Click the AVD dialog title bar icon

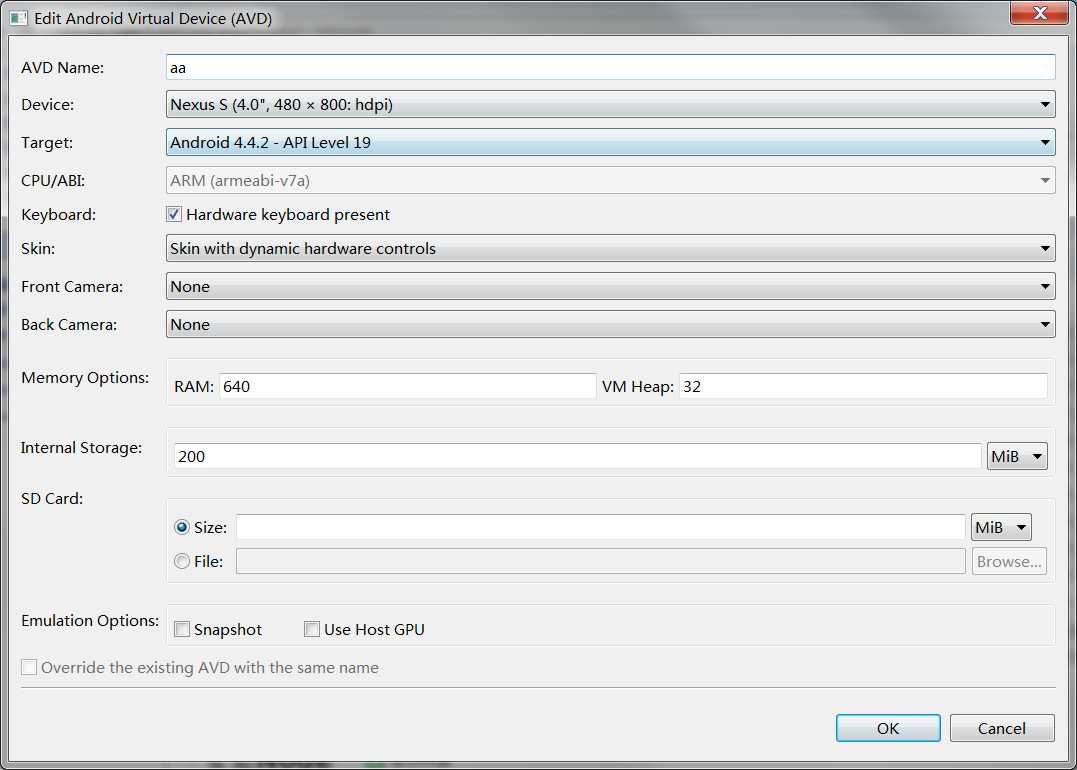19,18
